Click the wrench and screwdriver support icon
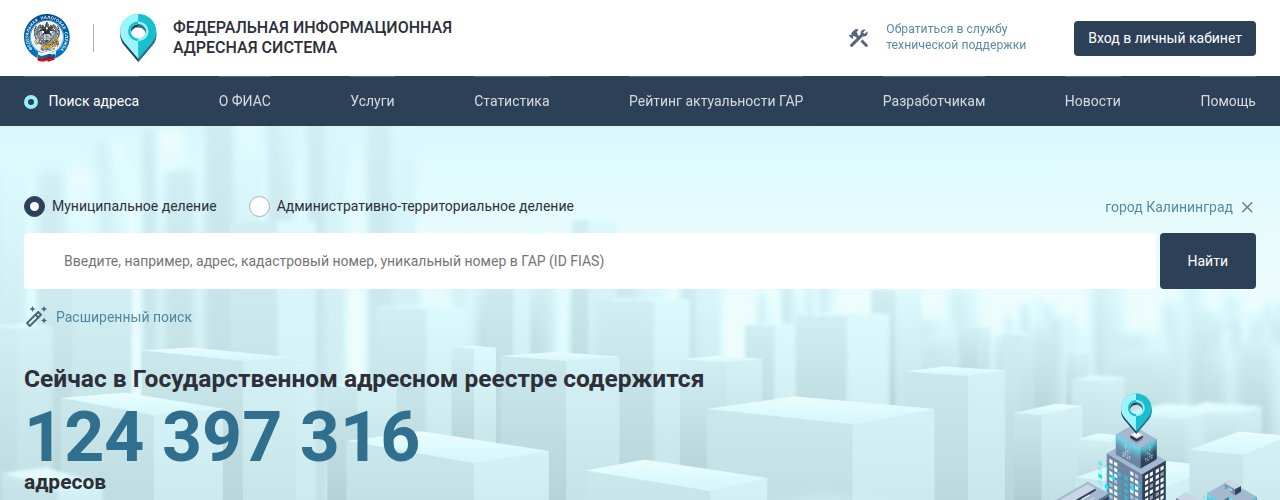 pyautogui.click(x=858, y=38)
